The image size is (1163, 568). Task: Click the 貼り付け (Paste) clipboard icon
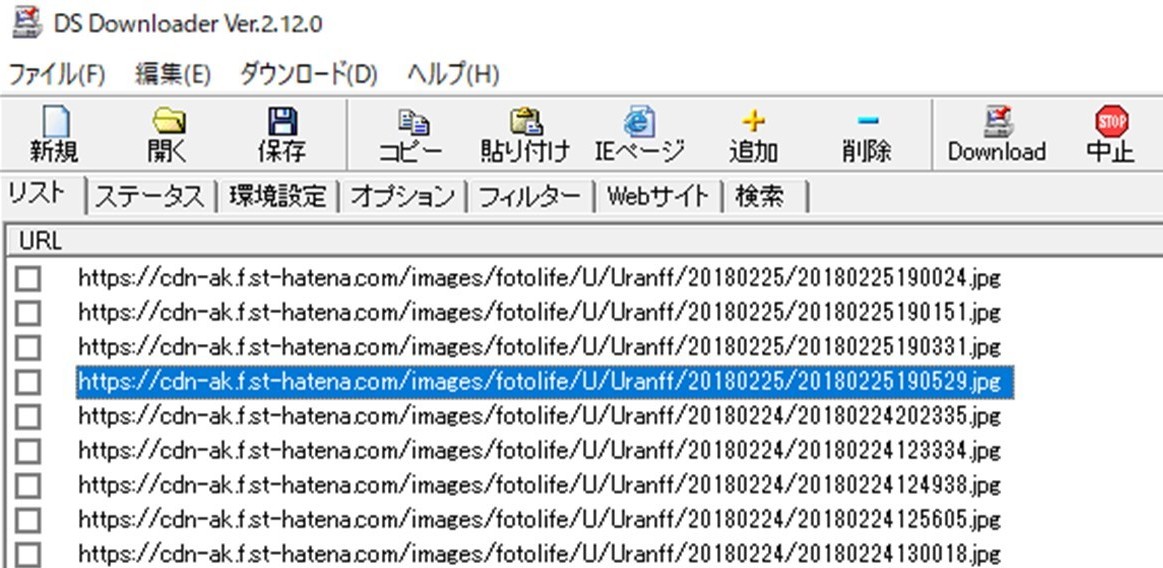click(x=525, y=122)
